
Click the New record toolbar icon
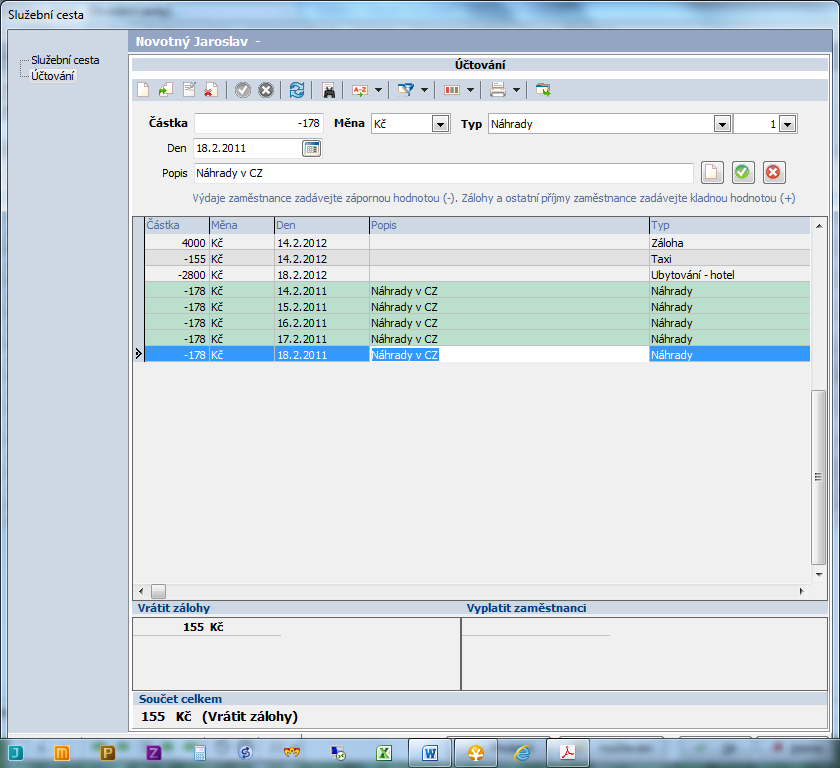tap(143, 90)
